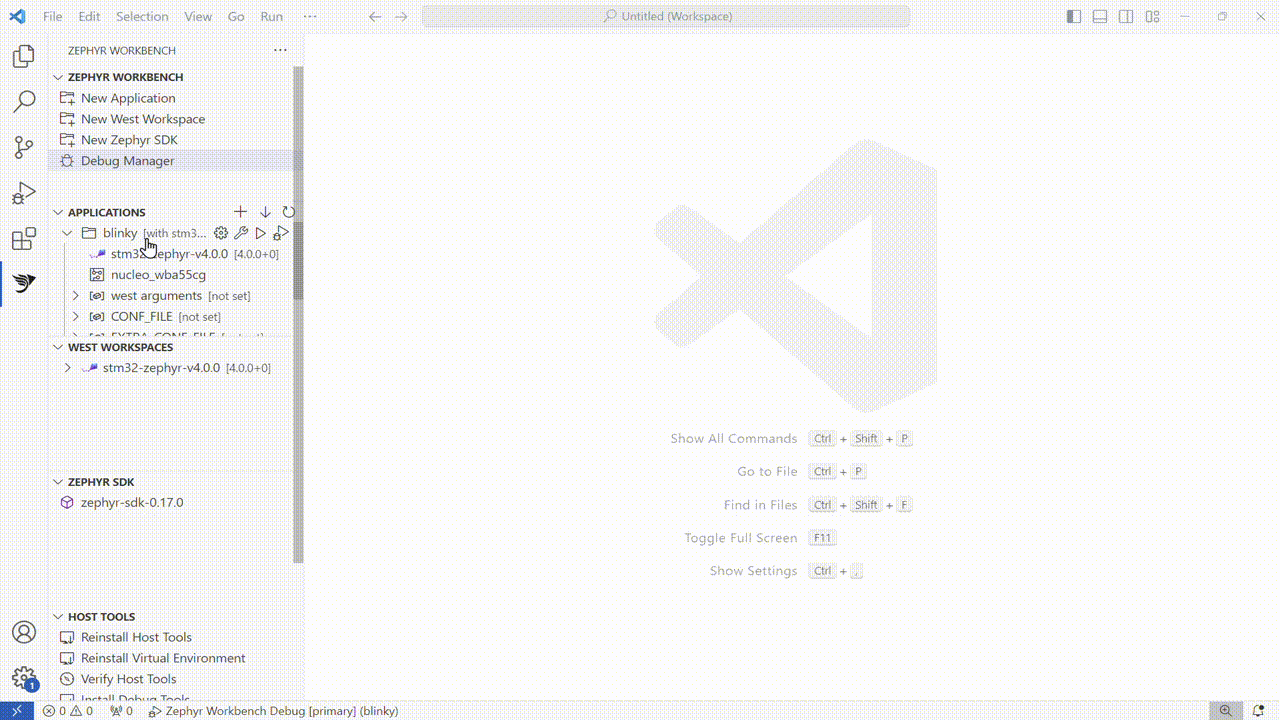1280x720 pixels.
Task: Click the Untitled (Workspace) command center search box
Action: 666,17
